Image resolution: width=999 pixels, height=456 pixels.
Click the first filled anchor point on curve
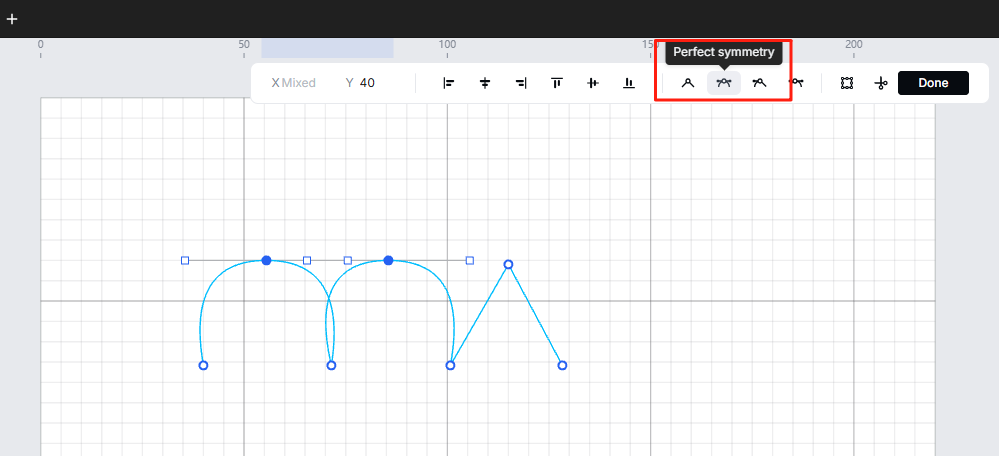[x=266, y=260]
